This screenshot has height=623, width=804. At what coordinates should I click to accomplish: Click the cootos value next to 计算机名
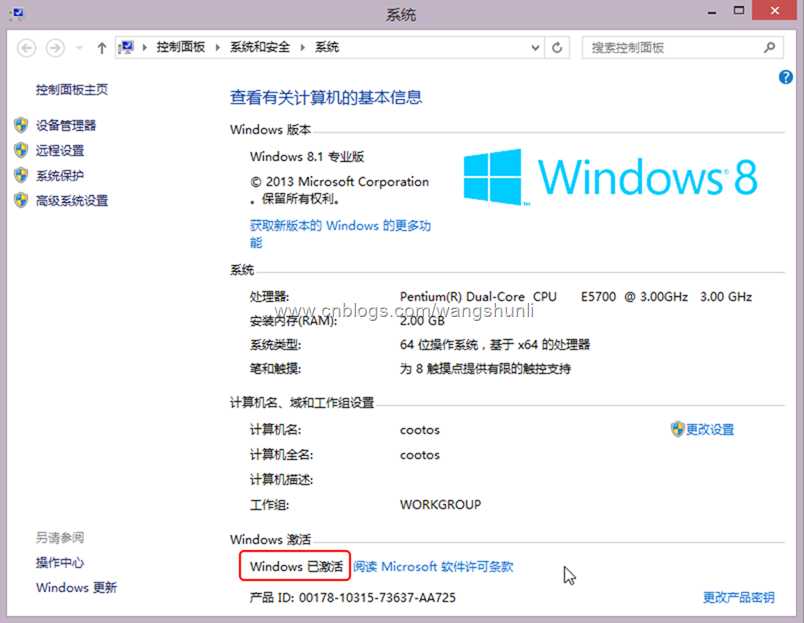point(419,430)
